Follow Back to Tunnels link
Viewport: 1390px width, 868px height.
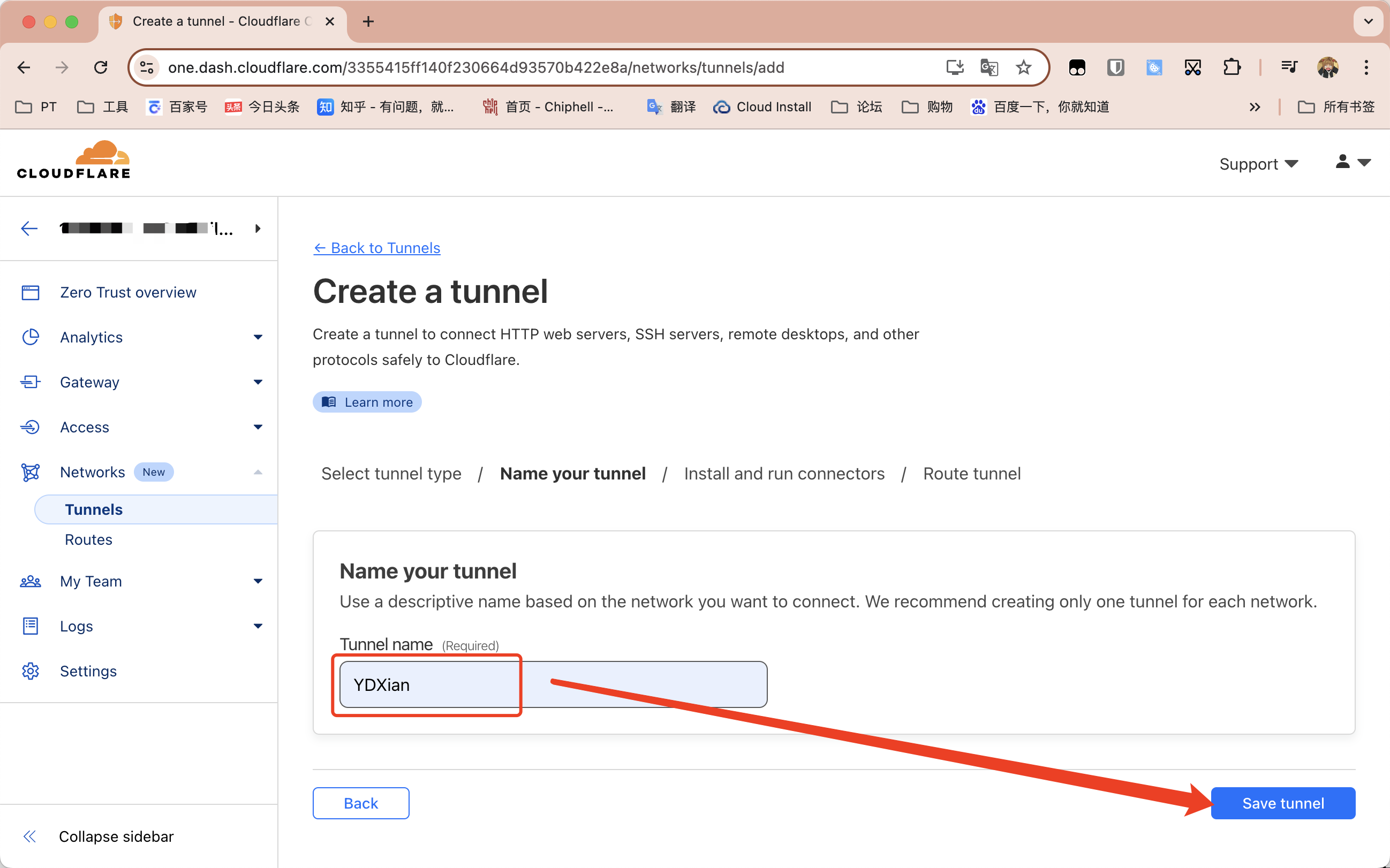[377, 248]
